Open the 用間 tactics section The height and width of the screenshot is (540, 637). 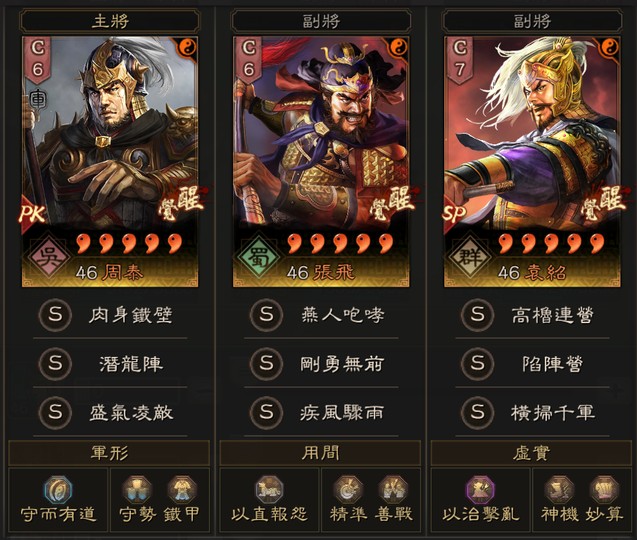(320, 453)
